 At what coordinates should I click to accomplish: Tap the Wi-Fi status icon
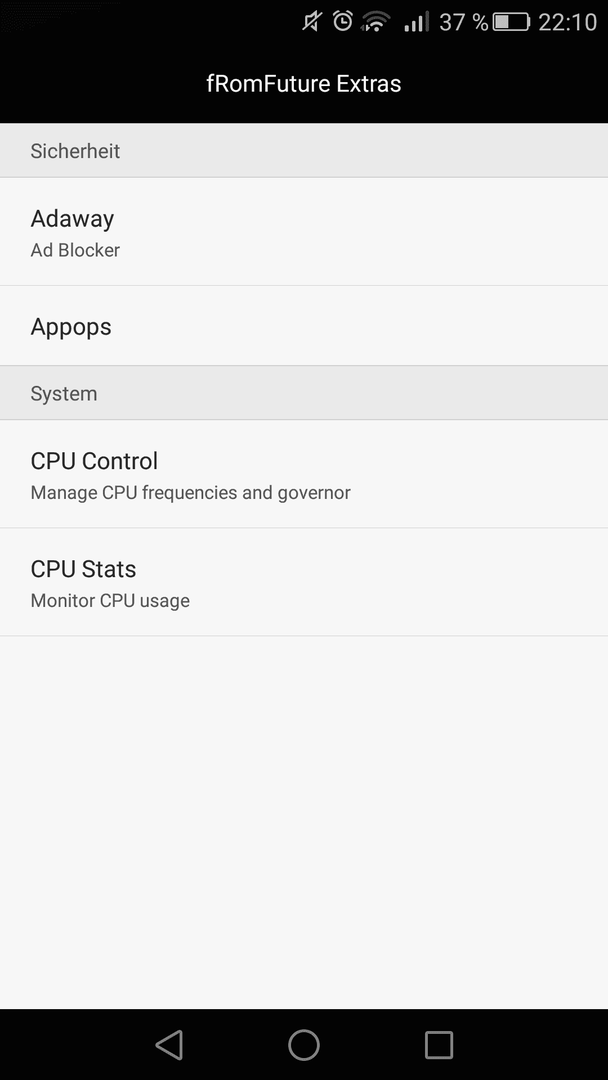click(376, 22)
